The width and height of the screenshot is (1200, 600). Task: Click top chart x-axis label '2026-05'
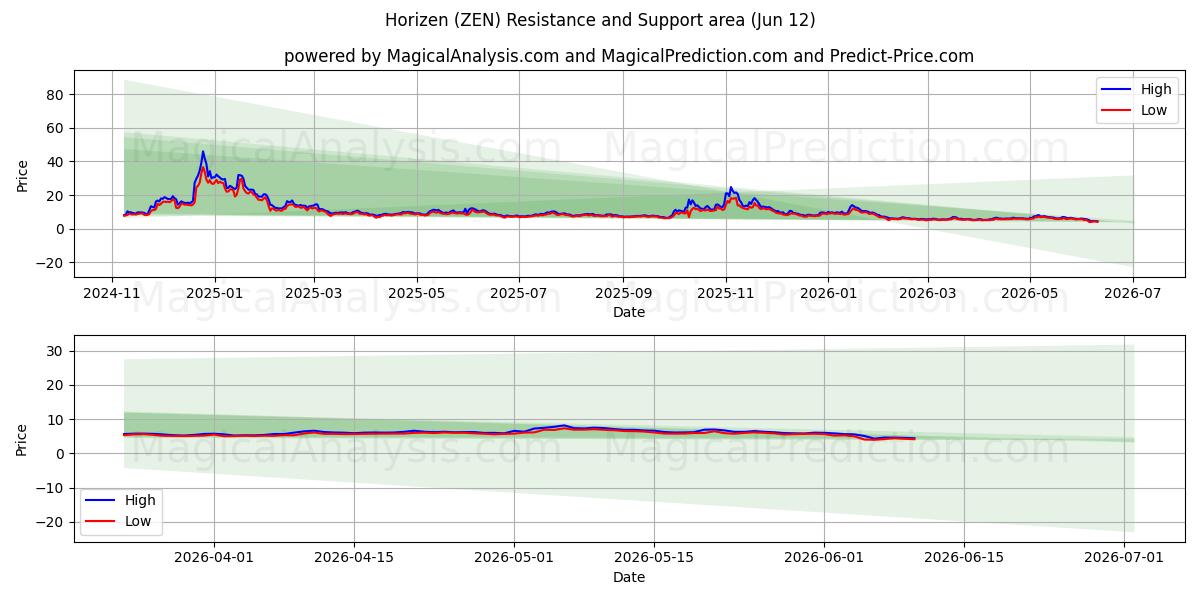tap(1030, 294)
